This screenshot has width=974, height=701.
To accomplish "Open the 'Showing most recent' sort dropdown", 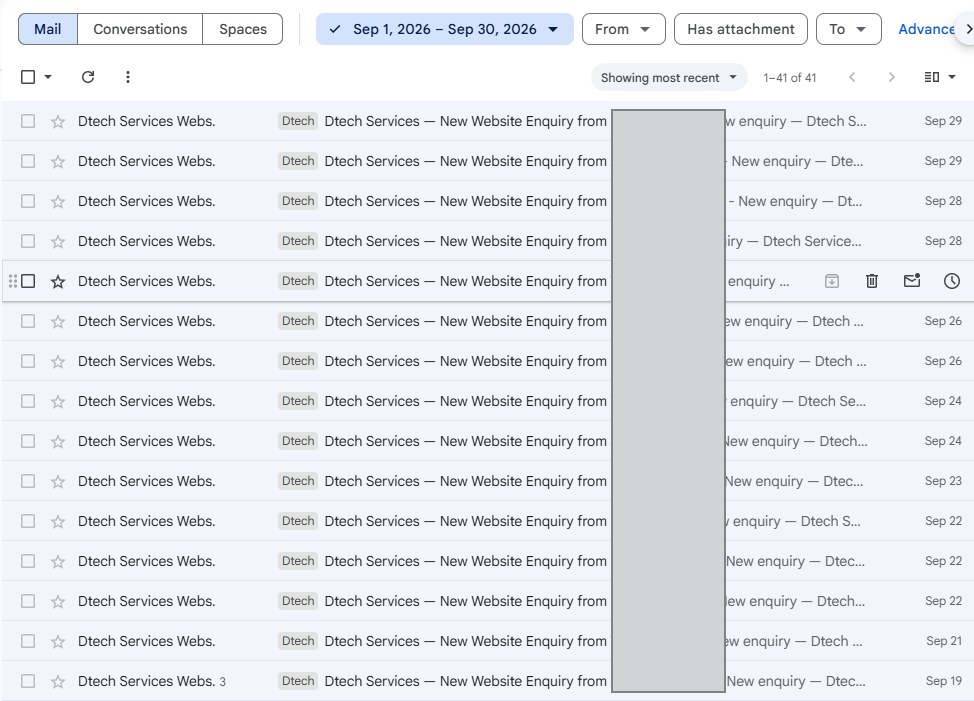I will (668, 78).
